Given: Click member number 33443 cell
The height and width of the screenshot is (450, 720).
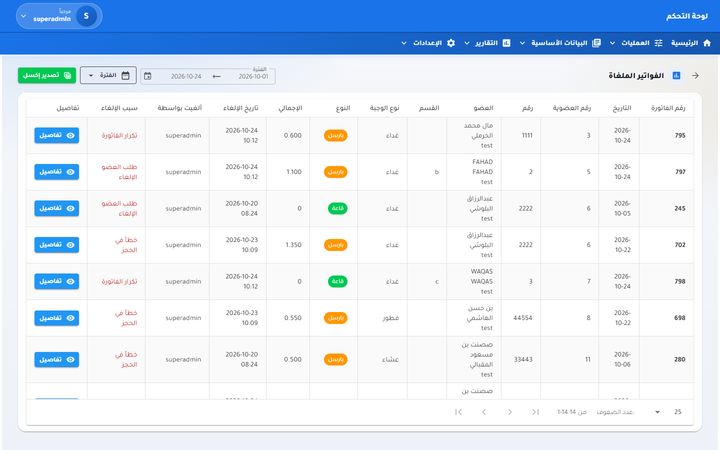Looking at the screenshot, I should pyautogui.click(x=523, y=359).
